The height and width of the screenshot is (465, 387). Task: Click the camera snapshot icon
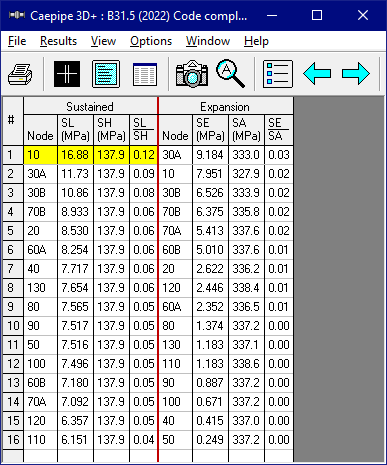click(x=192, y=74)
